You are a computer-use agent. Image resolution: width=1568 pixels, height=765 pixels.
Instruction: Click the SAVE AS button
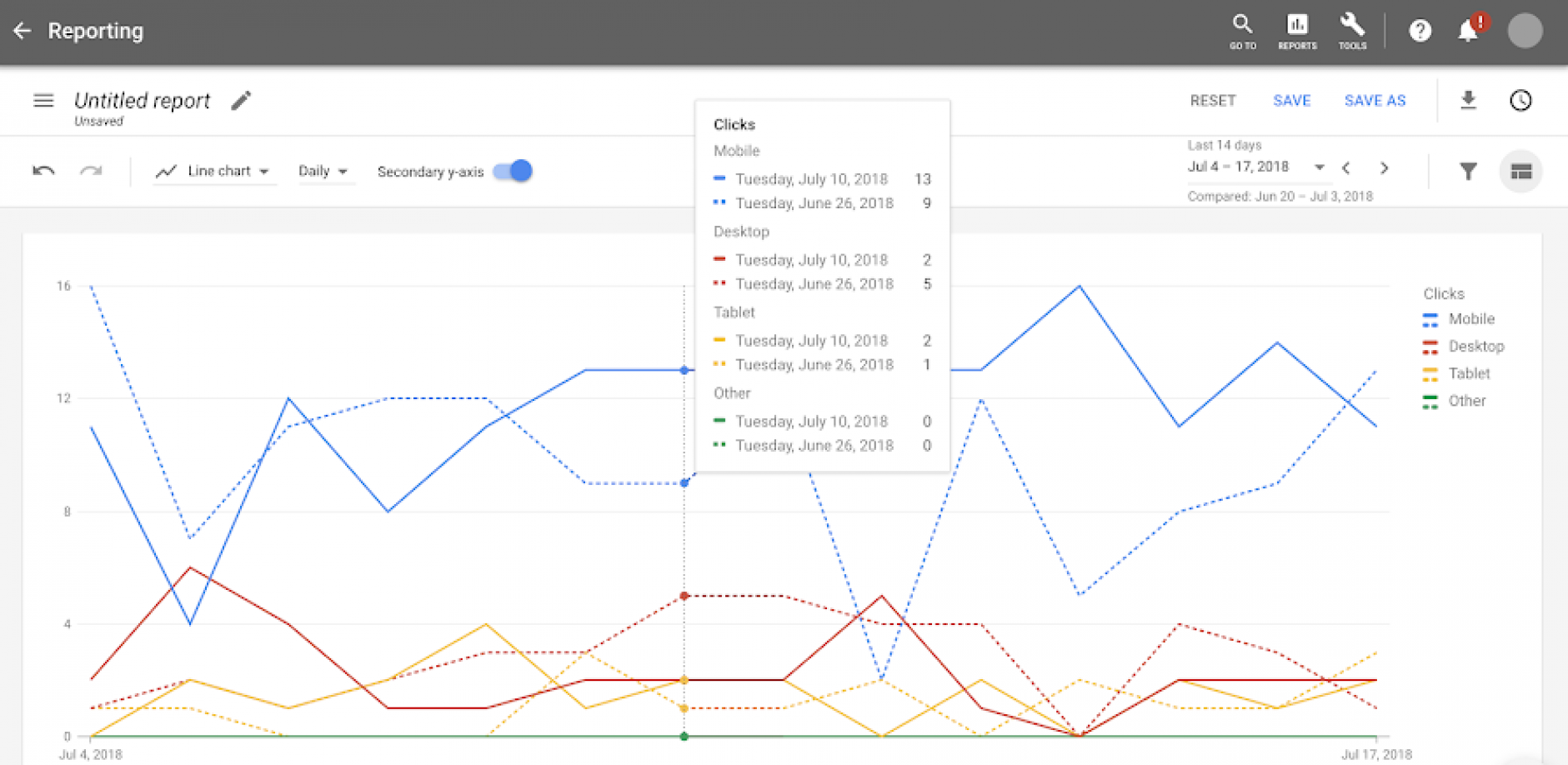[x=1375, y=101]
